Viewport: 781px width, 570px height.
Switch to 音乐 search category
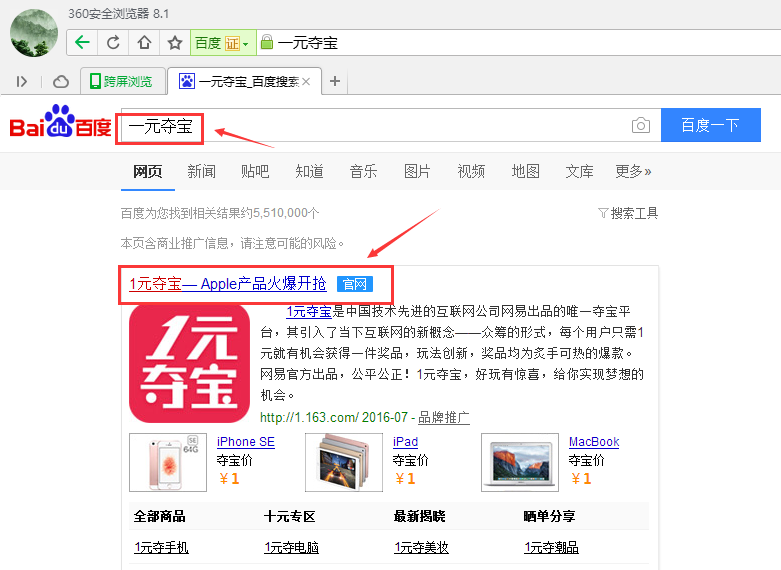(x=363, y=171)
